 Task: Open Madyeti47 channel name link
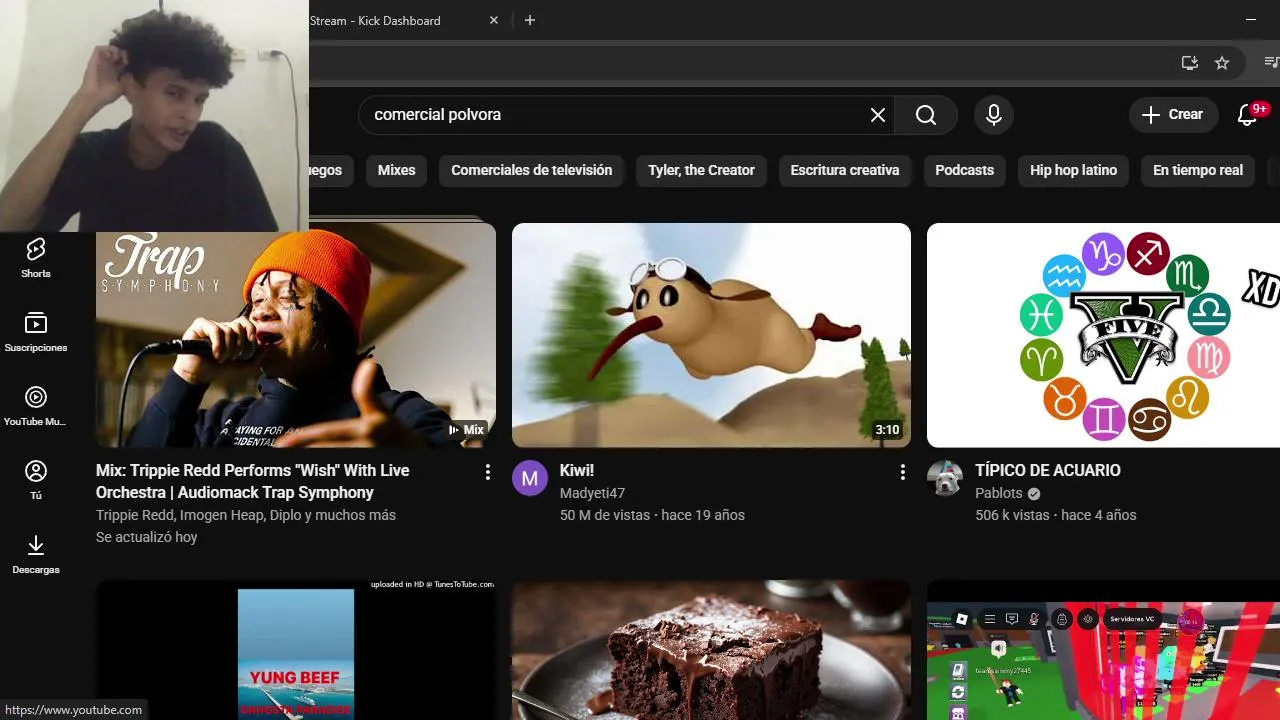tap(592, 493)
